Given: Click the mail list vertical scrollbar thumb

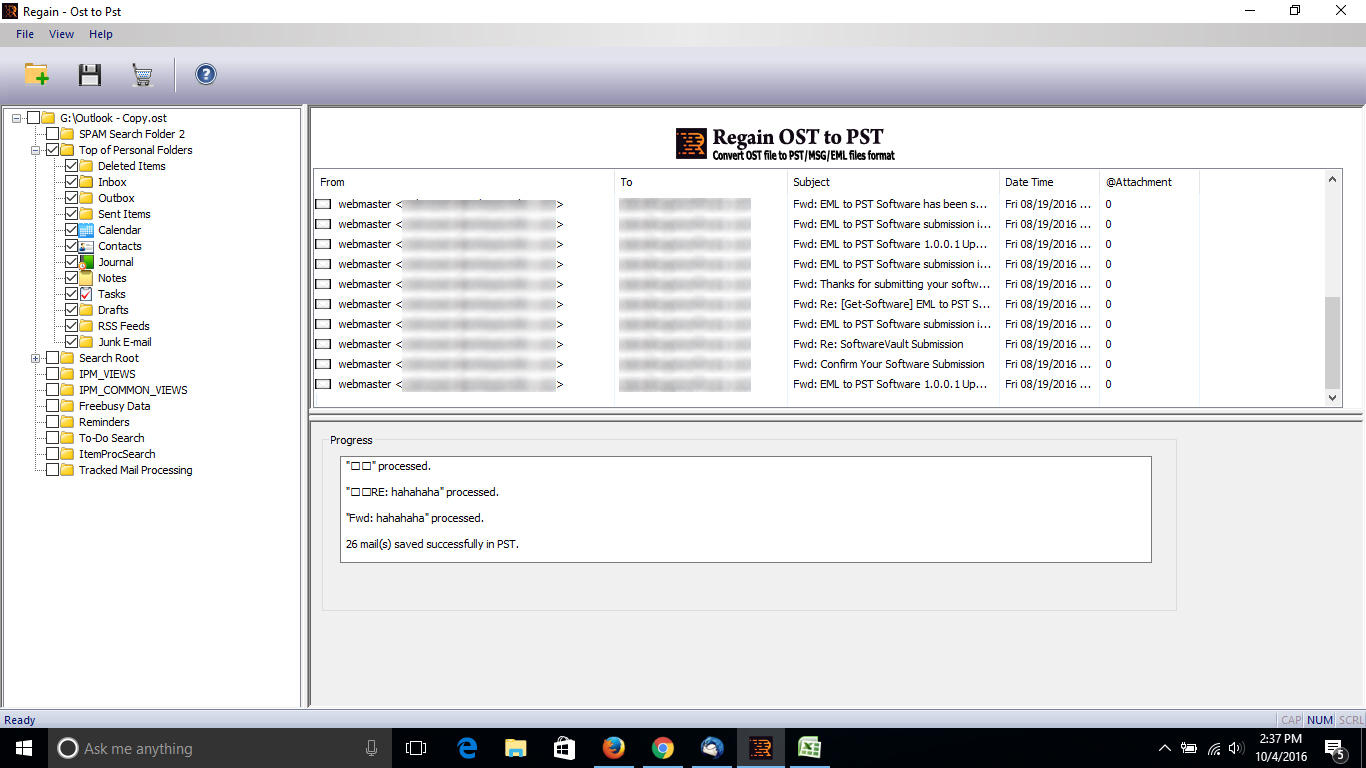Looking at the screenshot, I should (x=1332, y=342).
